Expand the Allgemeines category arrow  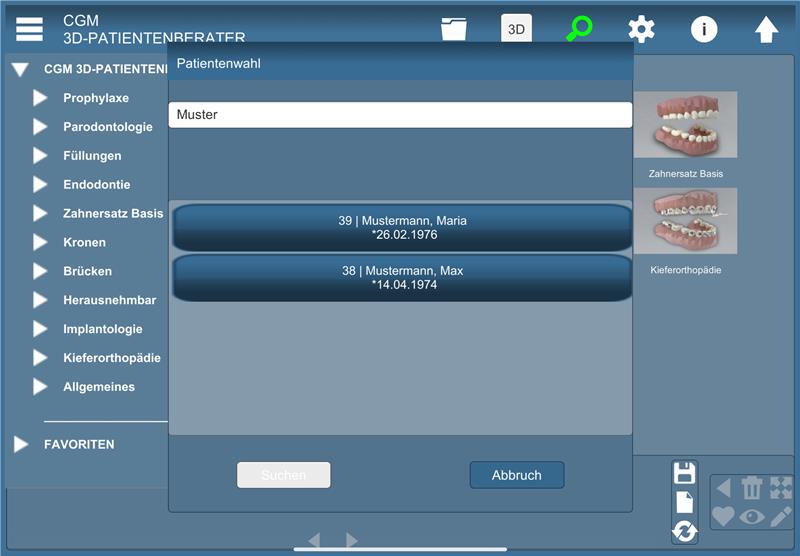[x=40, y=387]
